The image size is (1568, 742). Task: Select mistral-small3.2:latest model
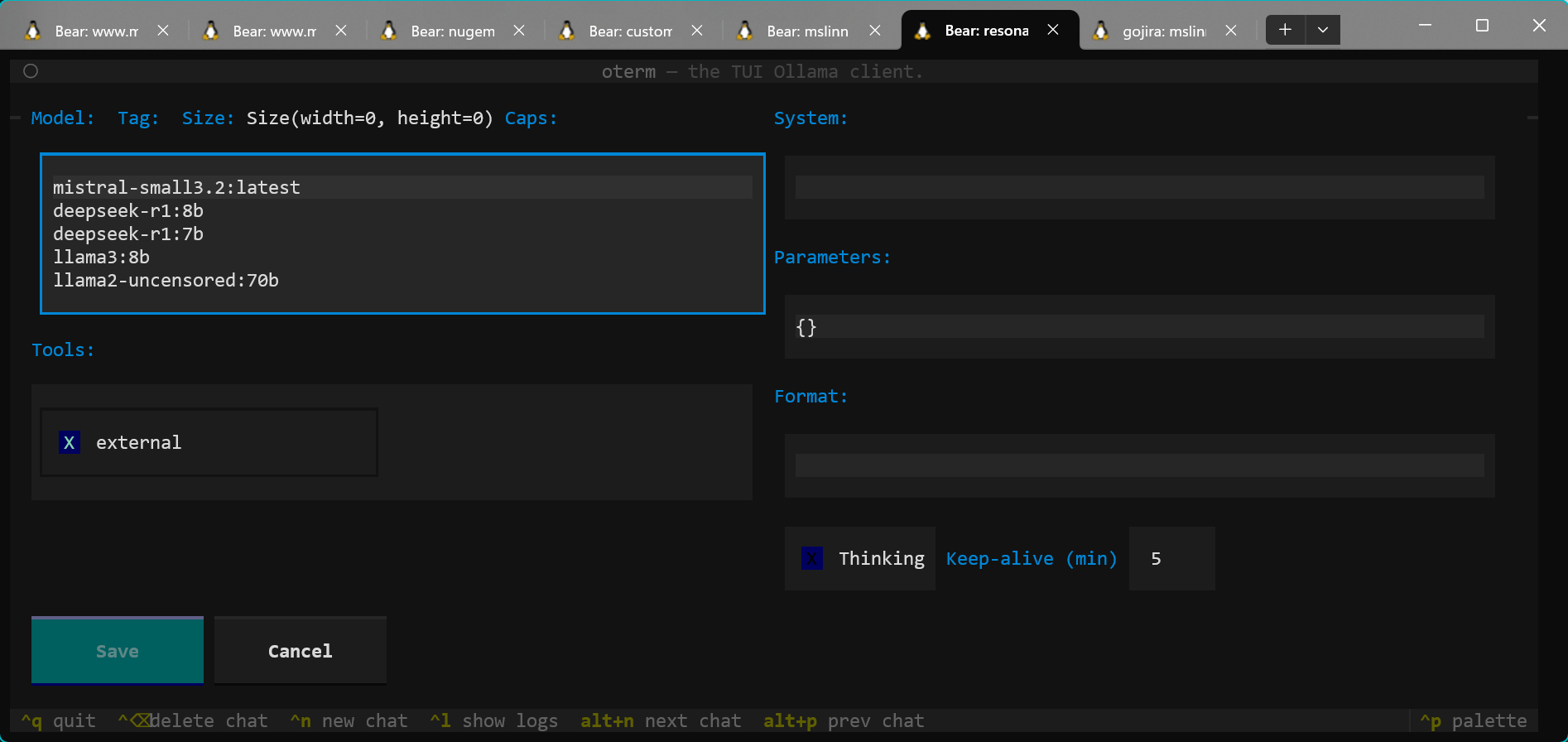tap(176, 188)
